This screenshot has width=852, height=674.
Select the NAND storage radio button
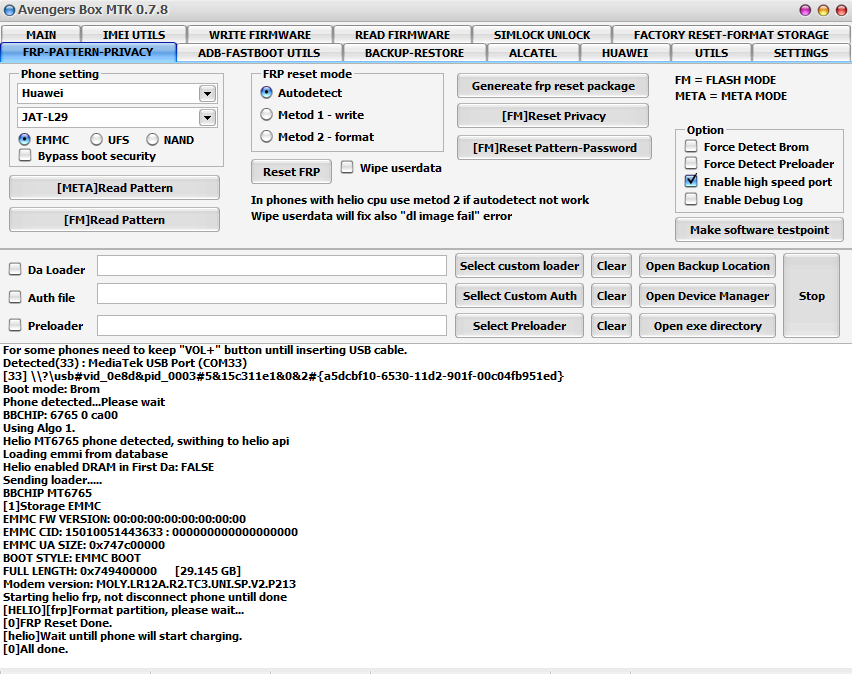click(x=152, y=140)
